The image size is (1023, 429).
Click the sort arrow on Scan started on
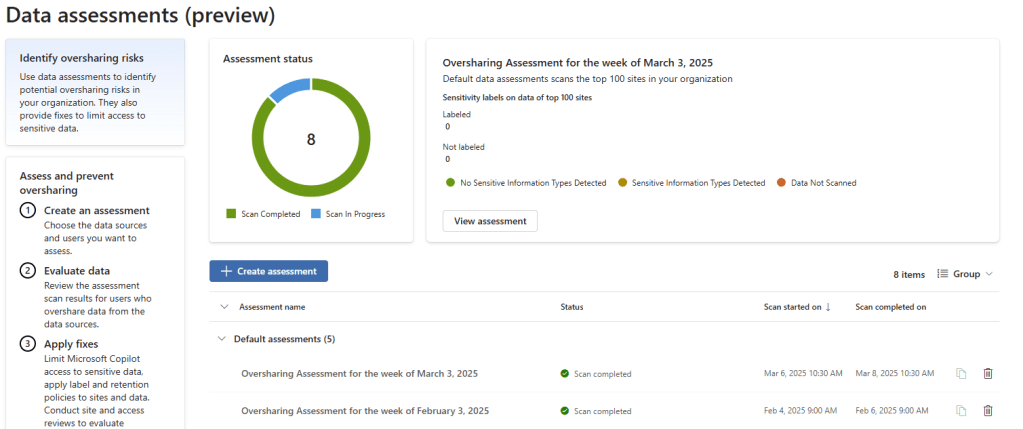(x=828, y=307)
